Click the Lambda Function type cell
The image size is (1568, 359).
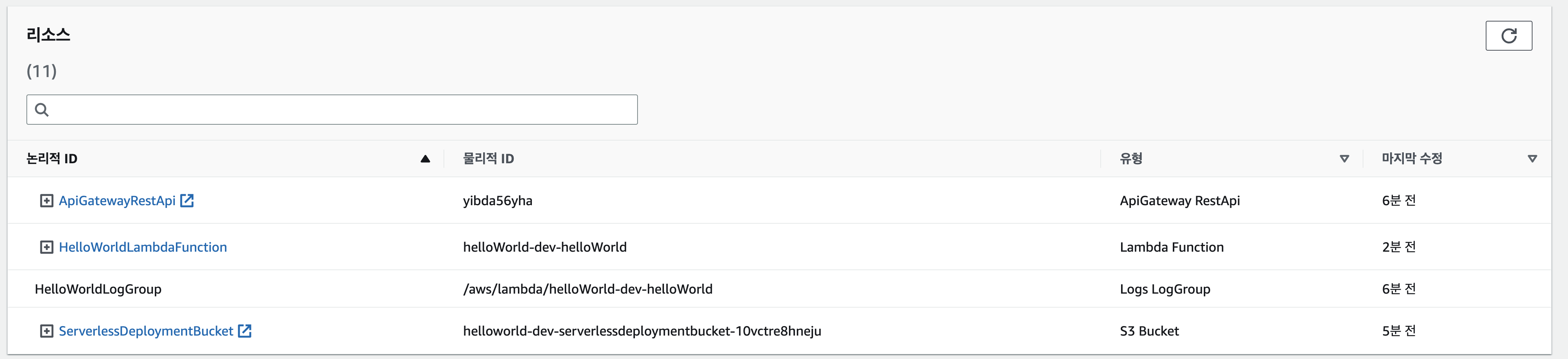point(1172,247)
